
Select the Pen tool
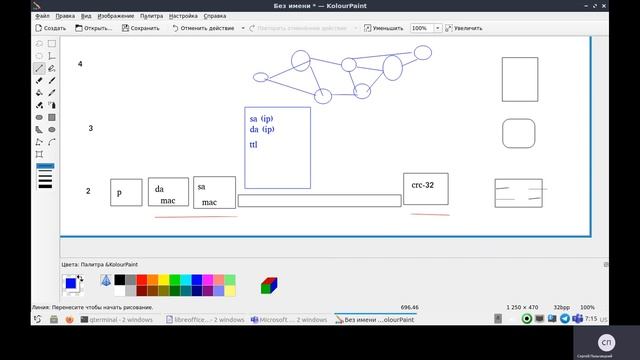[52, 68]
